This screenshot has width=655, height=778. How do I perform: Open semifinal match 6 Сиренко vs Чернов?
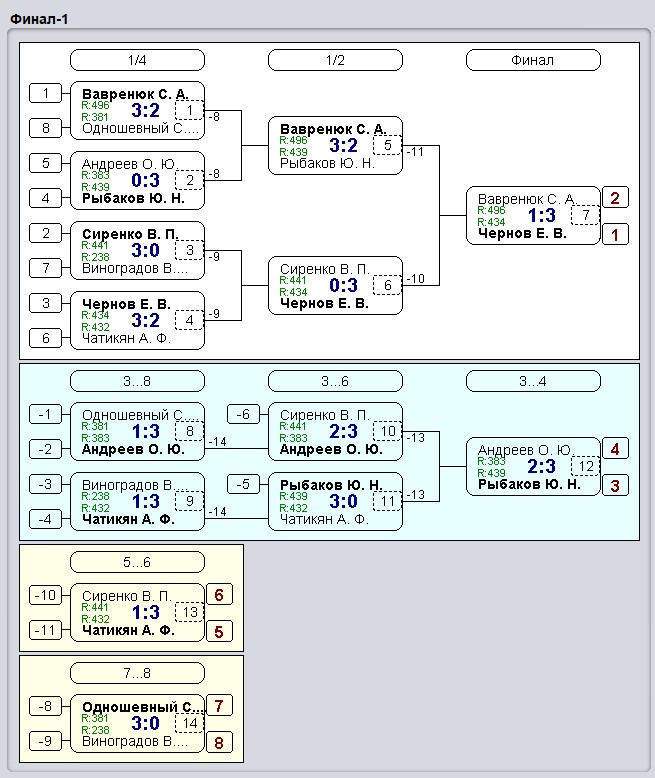point(335,286)
